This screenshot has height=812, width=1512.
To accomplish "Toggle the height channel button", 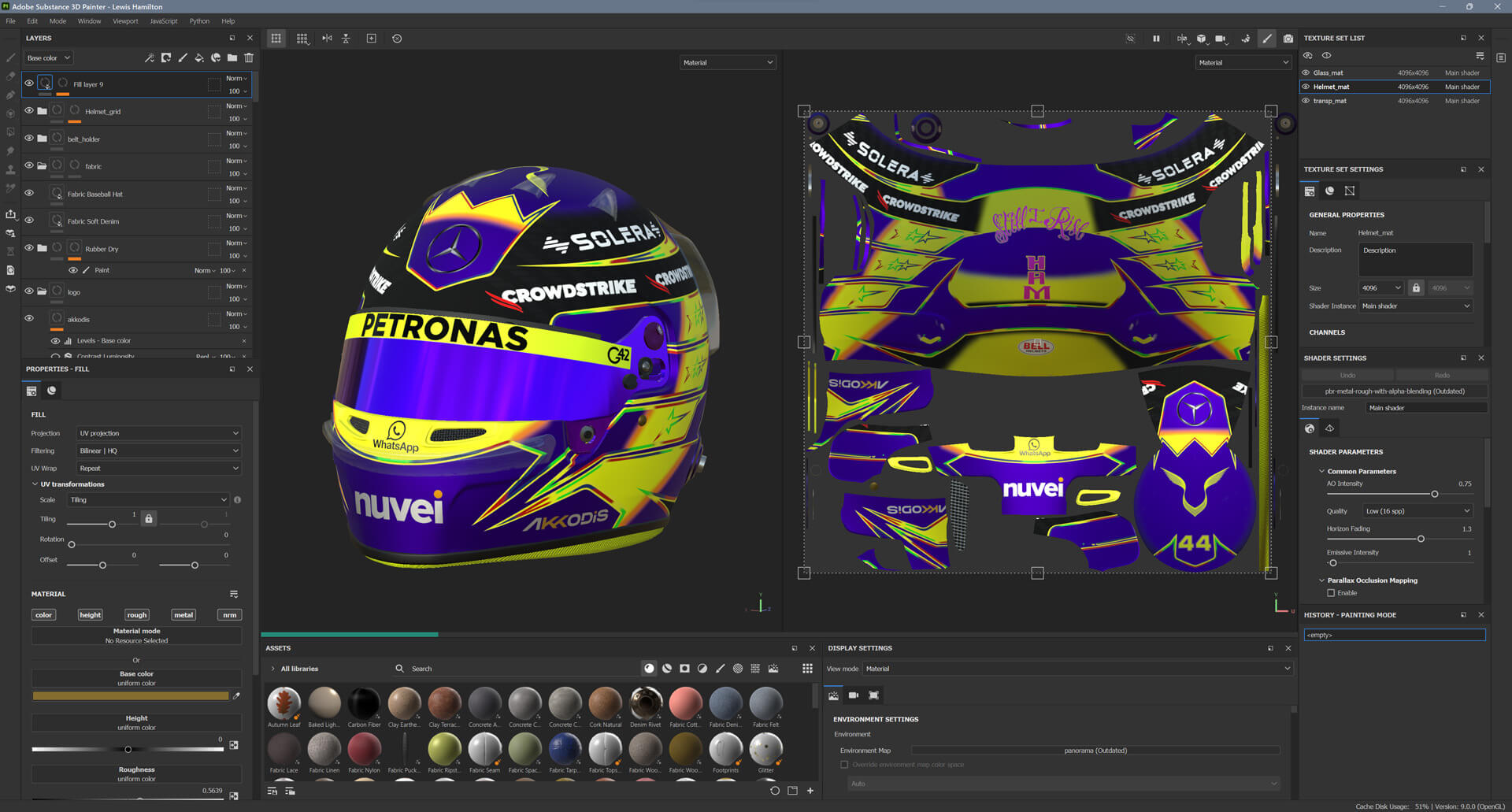I will [91, 615].
